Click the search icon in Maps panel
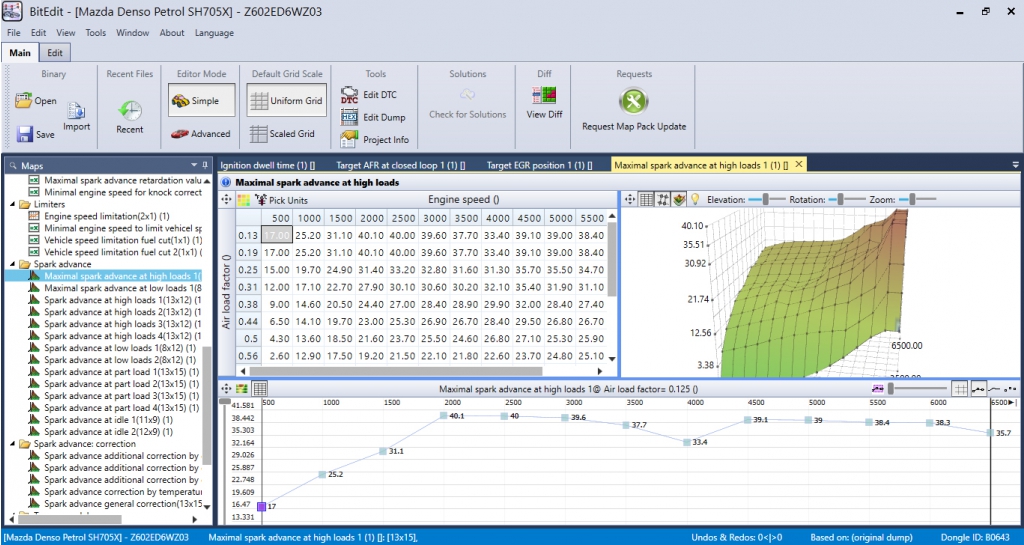The height and width of the screenshot is (545, 1024). click(14, 166)
